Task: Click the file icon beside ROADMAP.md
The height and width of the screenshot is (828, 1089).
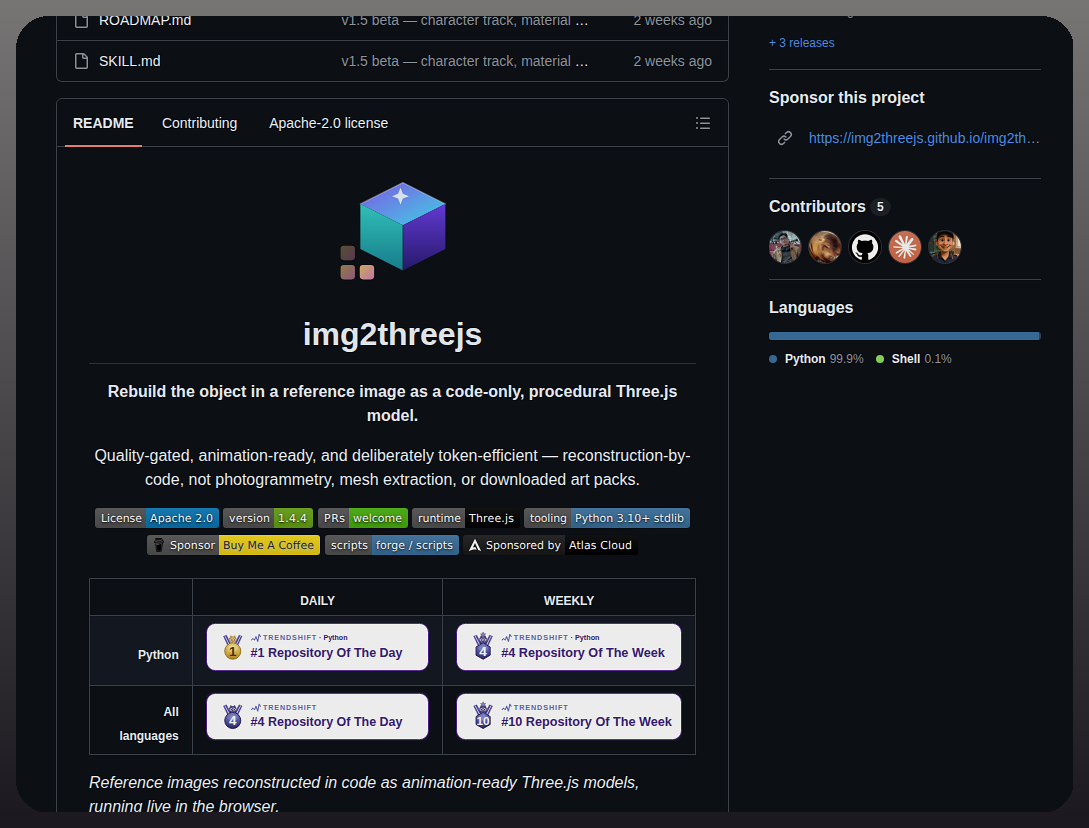Action: [x=81, y=21]
